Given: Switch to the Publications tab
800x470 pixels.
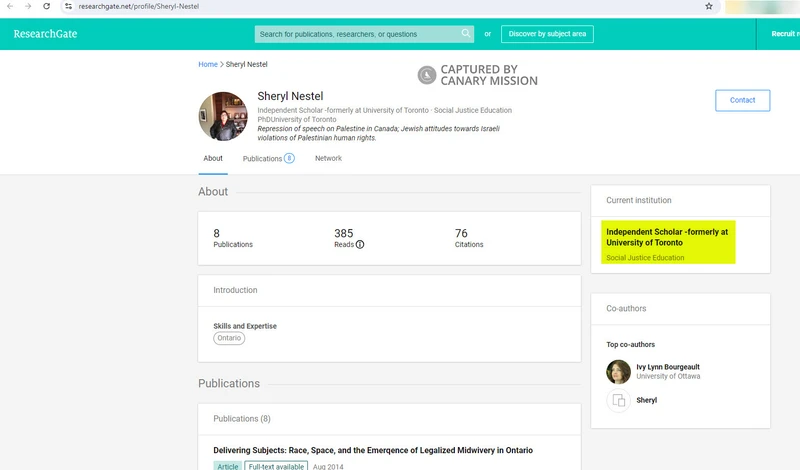Looking at the screenshot, I should point(268,158).
